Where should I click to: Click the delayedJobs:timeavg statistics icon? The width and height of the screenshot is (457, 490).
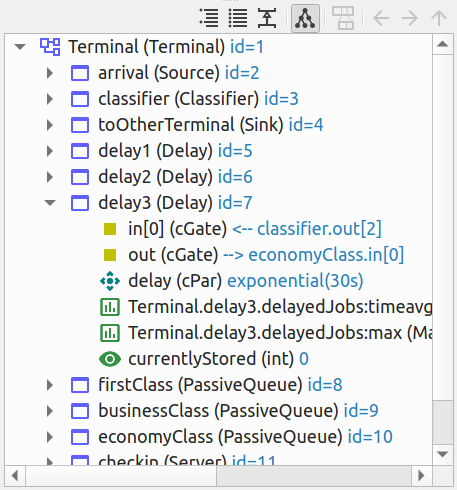(110, 307)
